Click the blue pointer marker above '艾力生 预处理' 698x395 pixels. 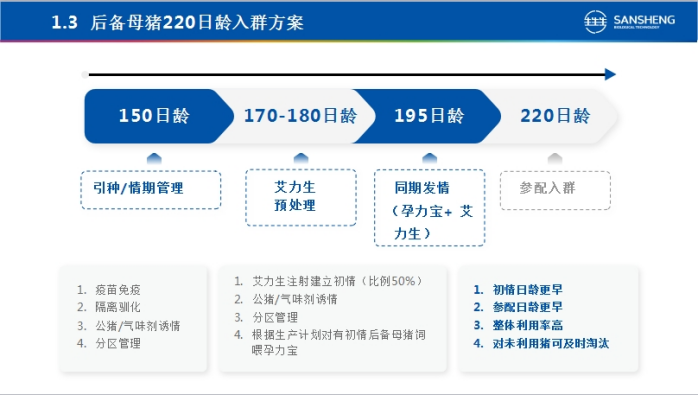pyautogui.click(x=301, y=158)
